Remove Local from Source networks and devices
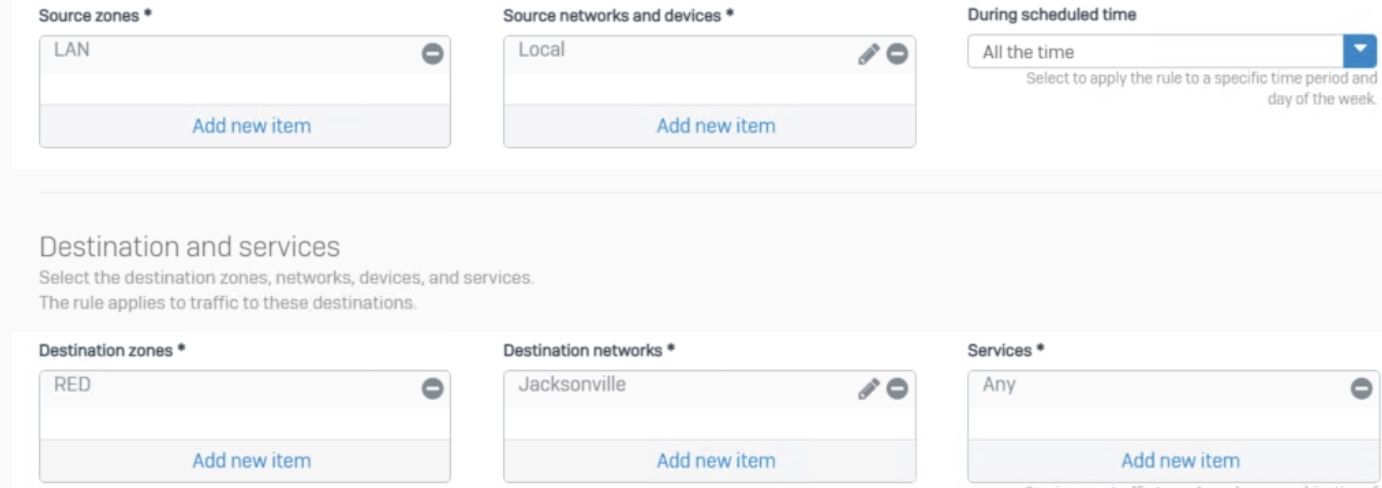 point(897,54)
